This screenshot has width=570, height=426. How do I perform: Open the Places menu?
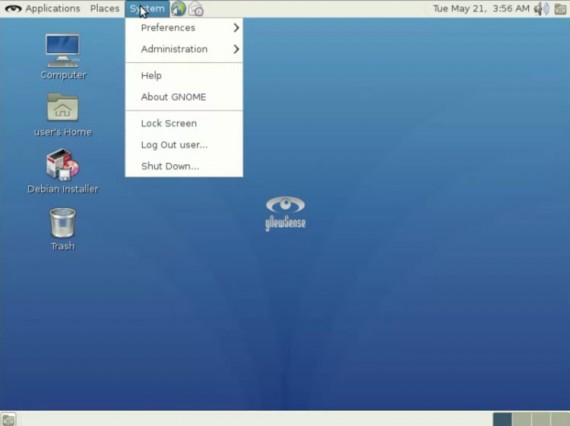coord(105,8)
